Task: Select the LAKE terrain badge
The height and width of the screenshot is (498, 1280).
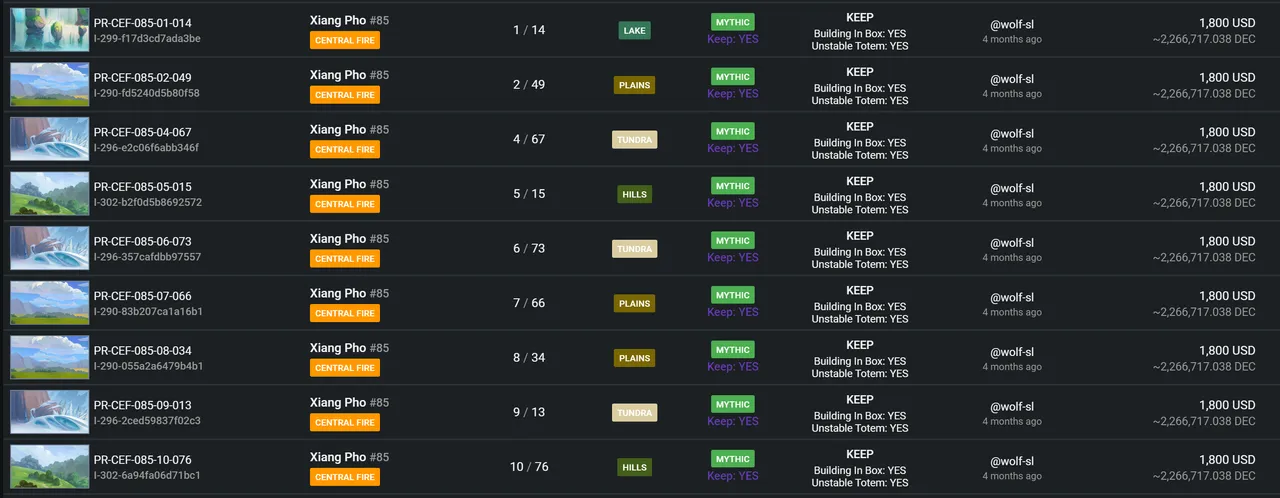Action: click(634, 31)
